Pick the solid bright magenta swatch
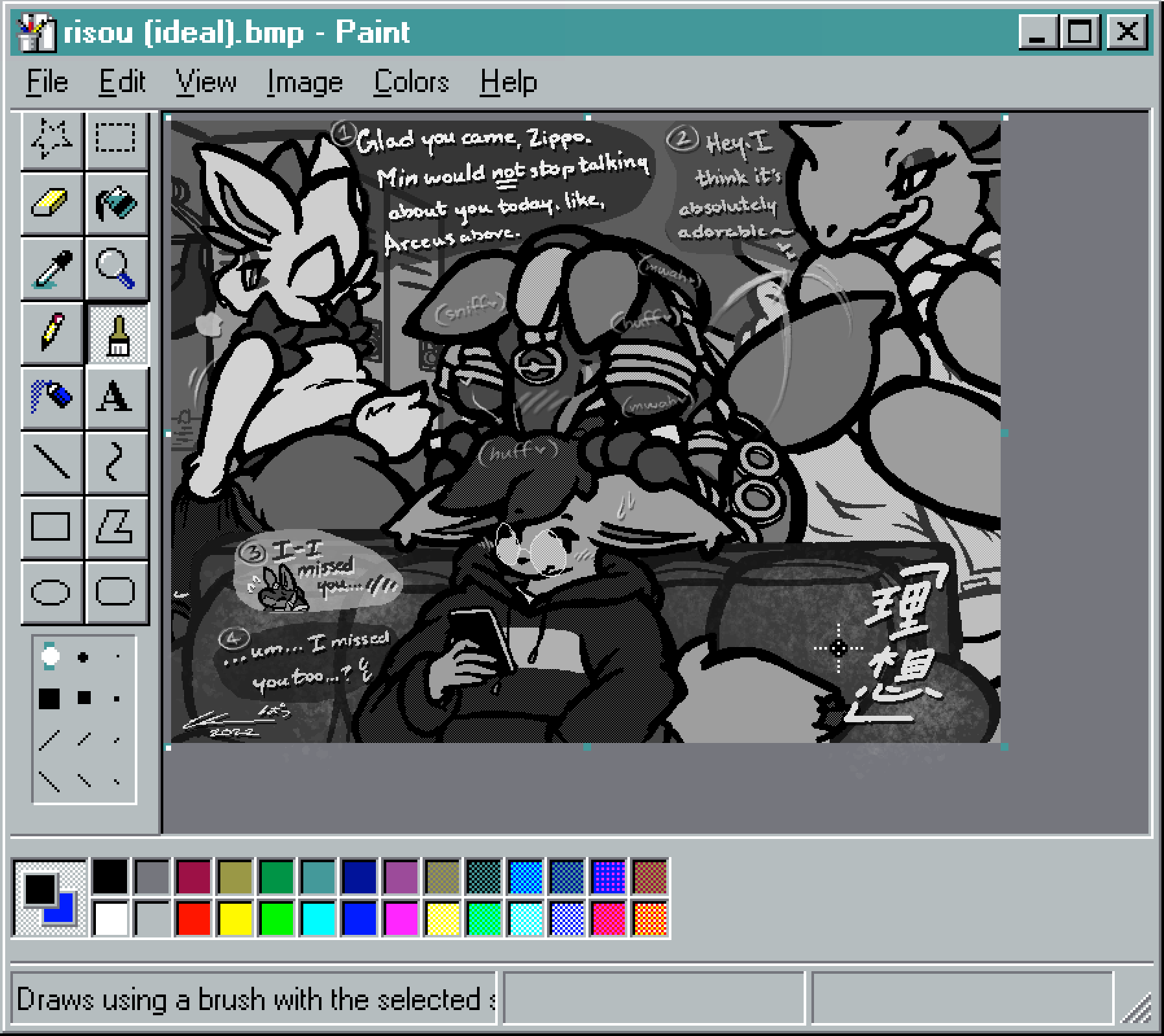Screen dimensions: 1164x1036 [401, 918]
